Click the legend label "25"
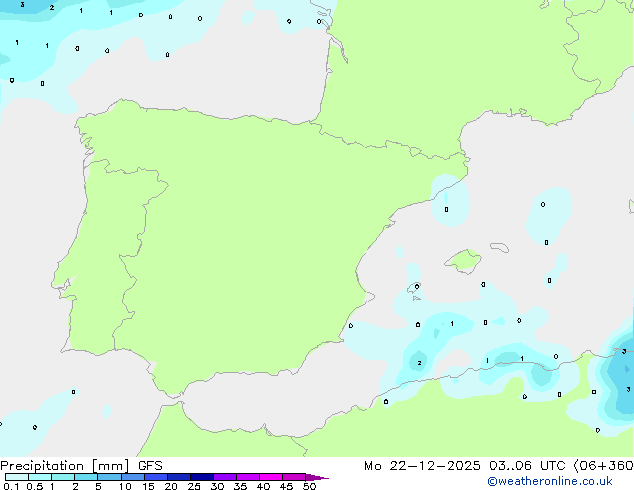This screenshot has width=634, height=490. pyautogui.click(x=194, y=486)
